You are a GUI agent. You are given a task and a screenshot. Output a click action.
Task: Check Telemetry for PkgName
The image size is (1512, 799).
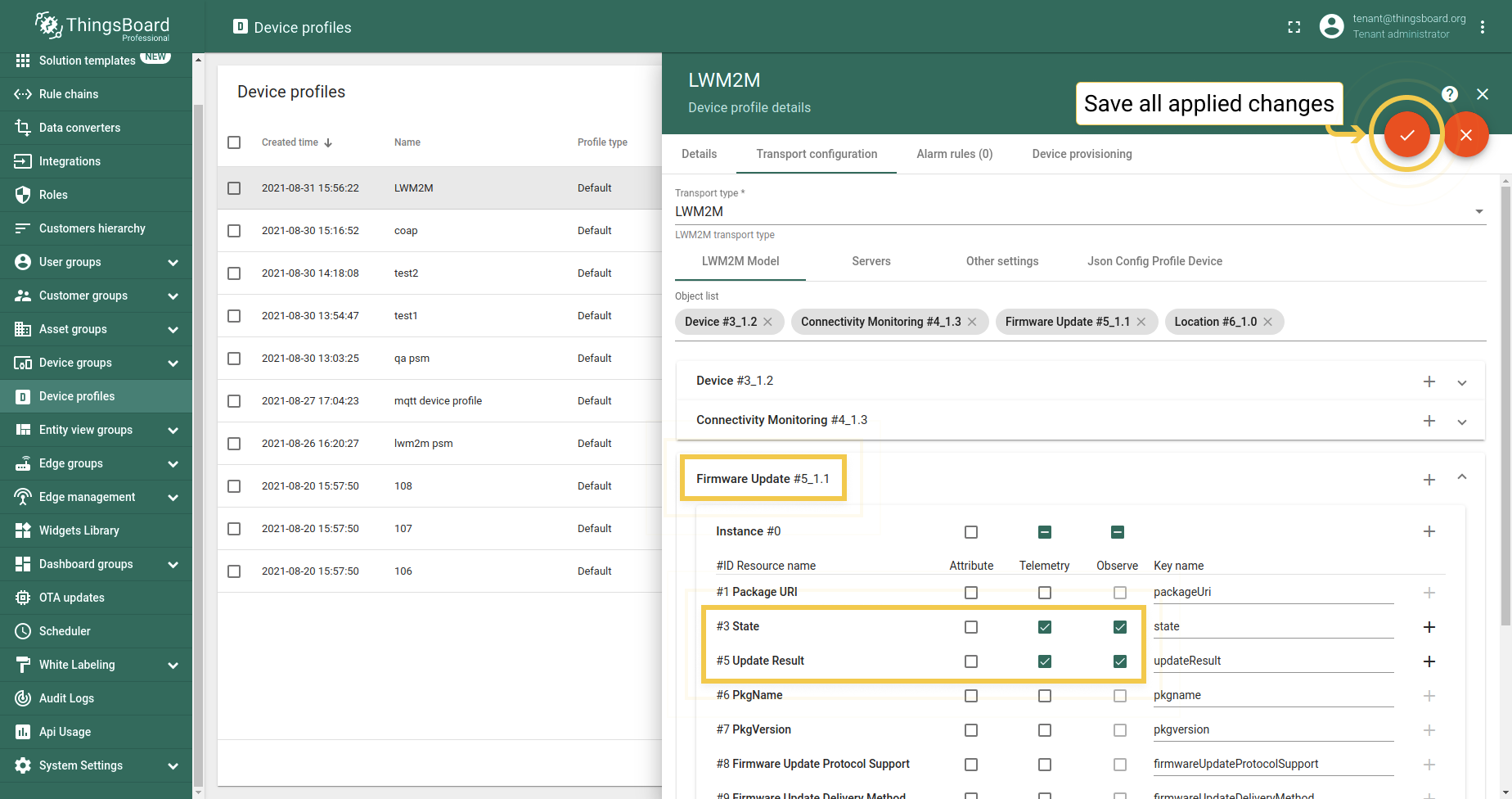tap(1045, 696)
